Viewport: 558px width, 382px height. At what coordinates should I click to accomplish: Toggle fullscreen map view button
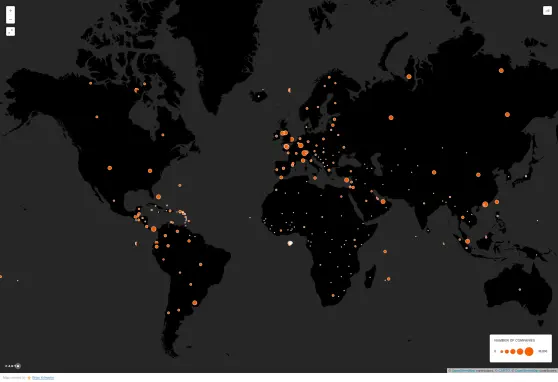[10, 31]
